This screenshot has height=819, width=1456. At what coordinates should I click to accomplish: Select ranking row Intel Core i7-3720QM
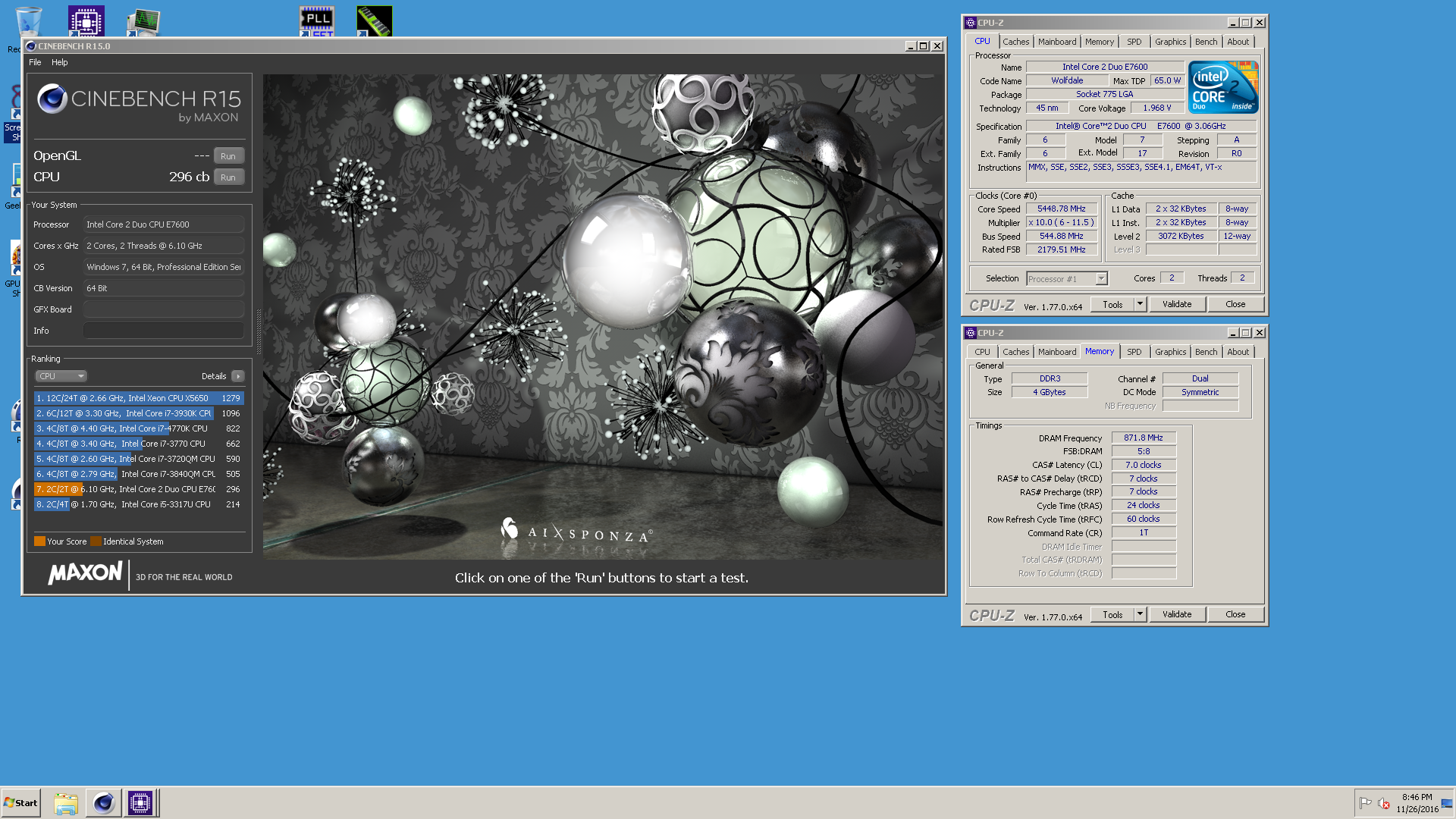click(139, 459)
